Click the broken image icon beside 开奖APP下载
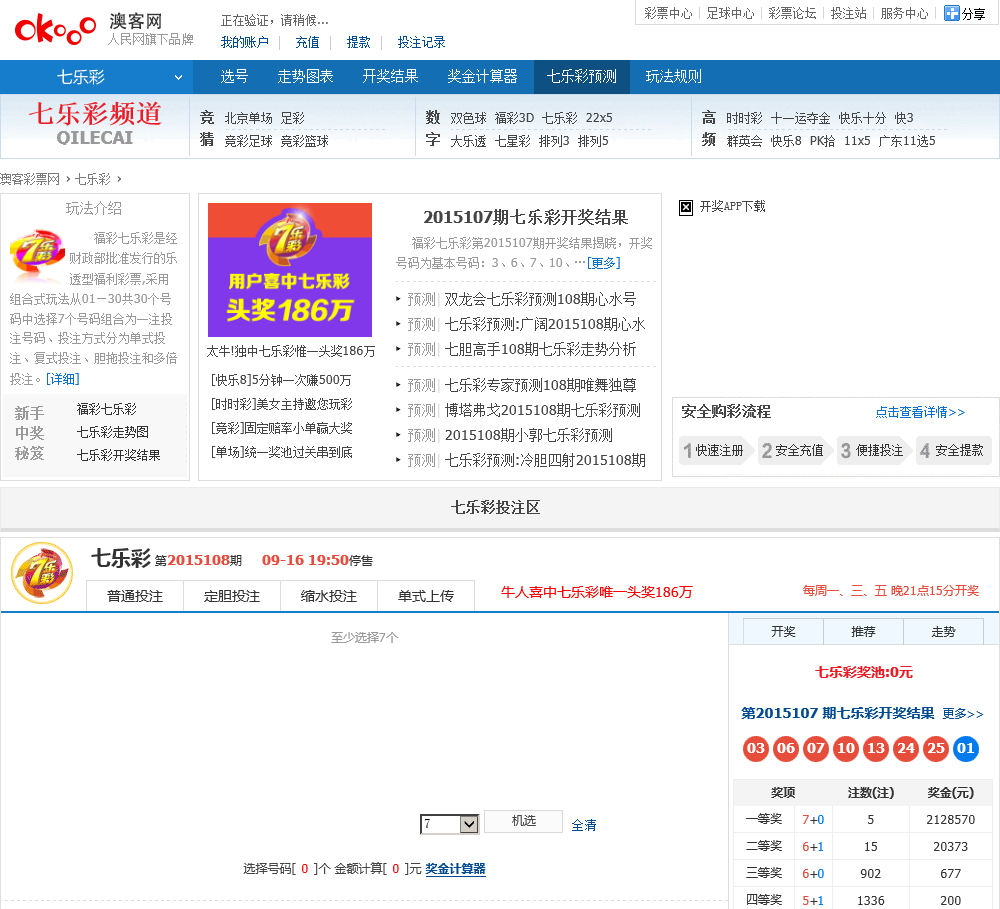This screenshot has height=909, width=1000. point(686,207)
